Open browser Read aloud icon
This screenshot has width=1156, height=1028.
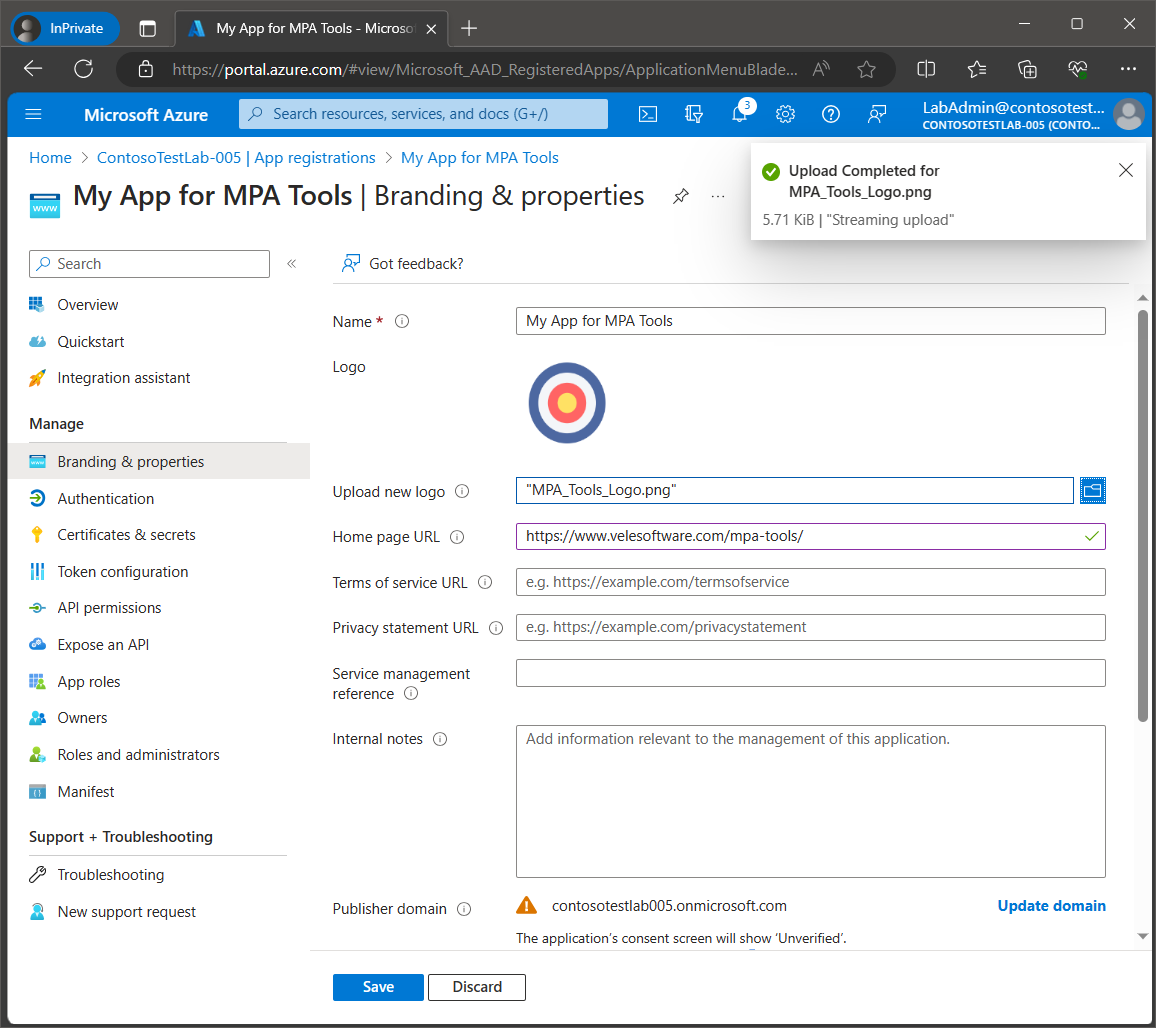click(x=821, y=69)
